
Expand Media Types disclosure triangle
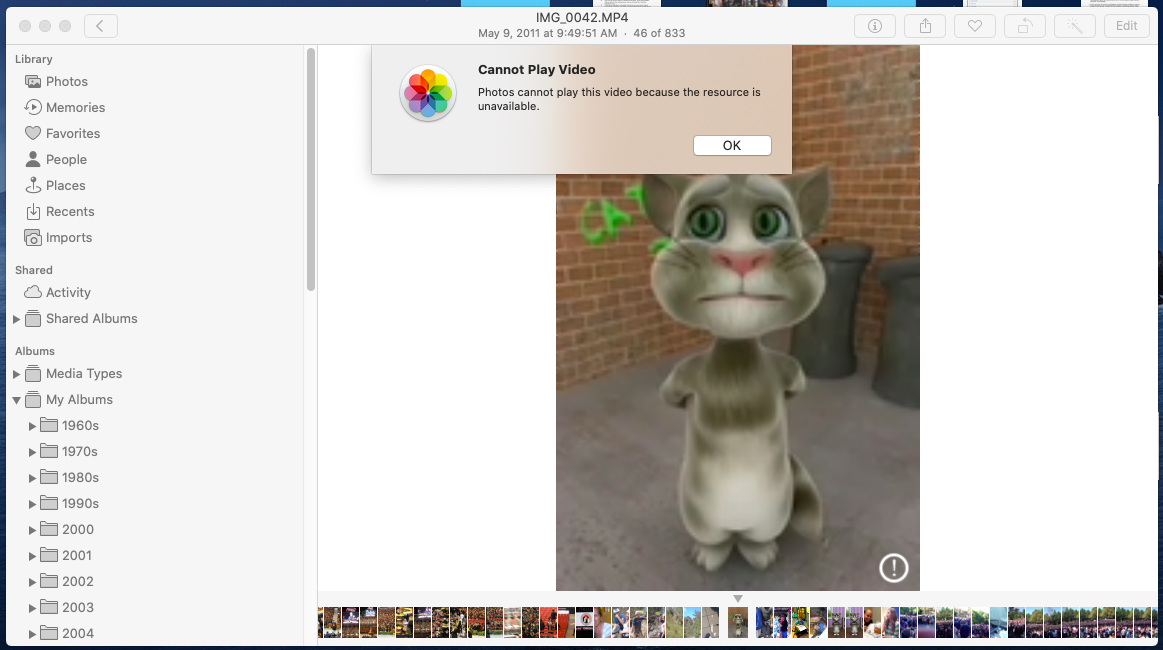[16, 374]
